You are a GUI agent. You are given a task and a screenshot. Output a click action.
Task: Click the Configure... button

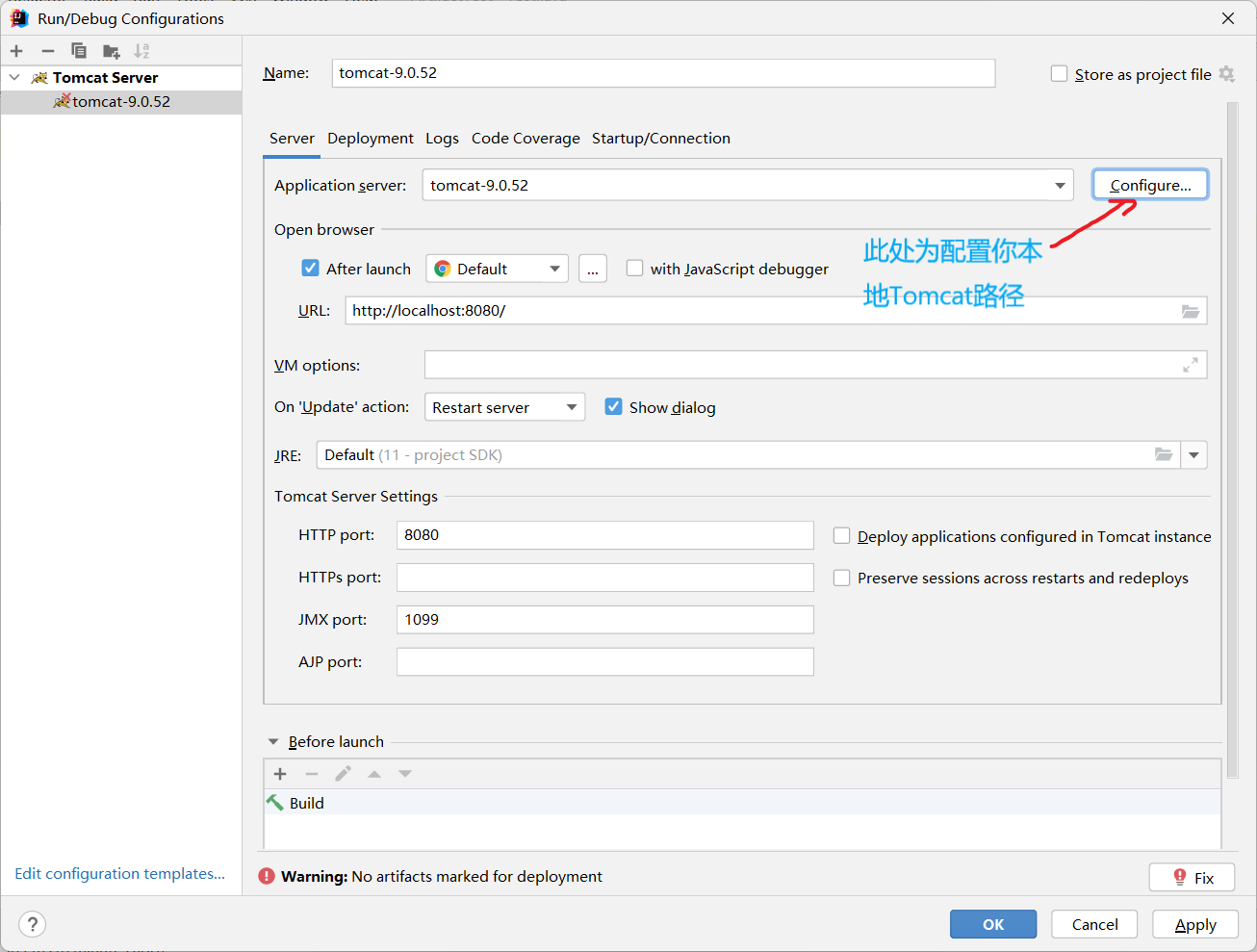1150,185
